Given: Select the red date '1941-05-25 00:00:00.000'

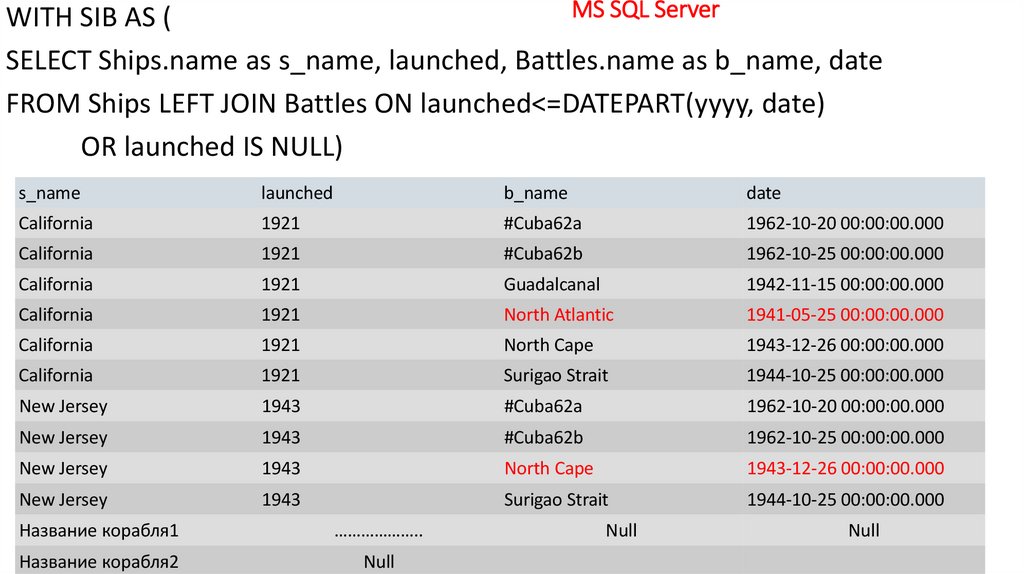Looking at the screenshot, I should click(x=844, y=315).
